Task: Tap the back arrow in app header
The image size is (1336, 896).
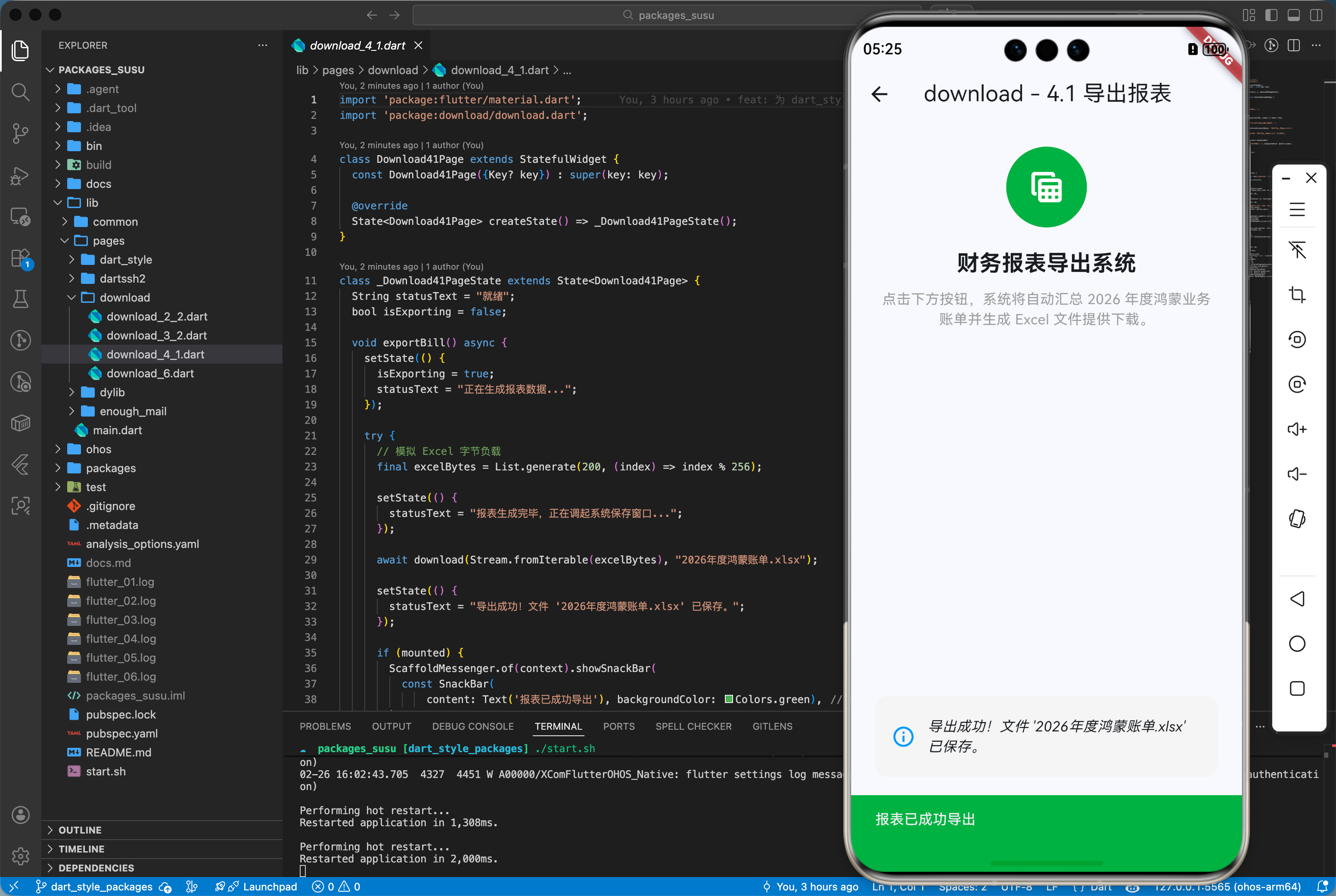Action: pyautogui.click(x=879, y=94)
